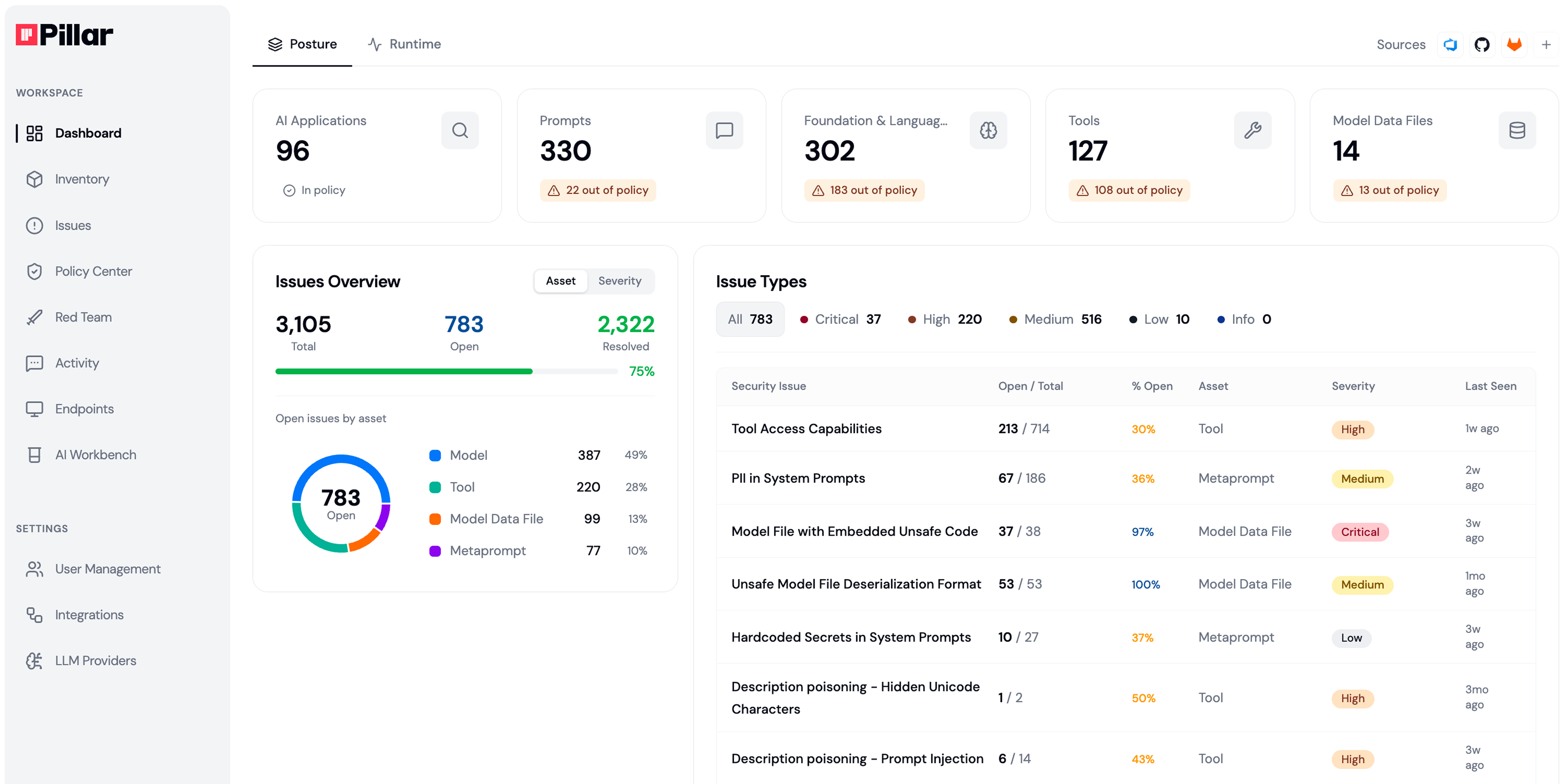Click the Policy Center shield icon
This screenshot has height=784, width=1565.
[x=35, y=271]
